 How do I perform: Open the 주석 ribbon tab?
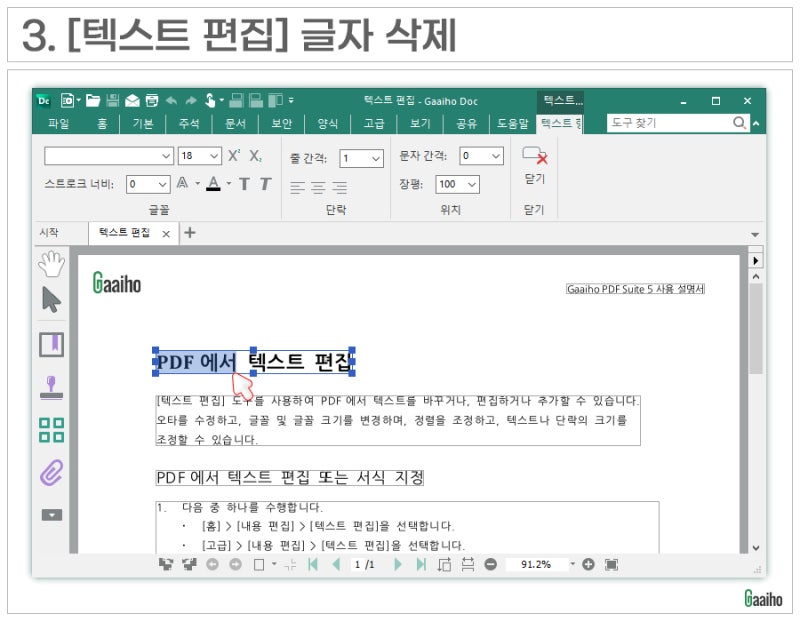tap(189, 123)
